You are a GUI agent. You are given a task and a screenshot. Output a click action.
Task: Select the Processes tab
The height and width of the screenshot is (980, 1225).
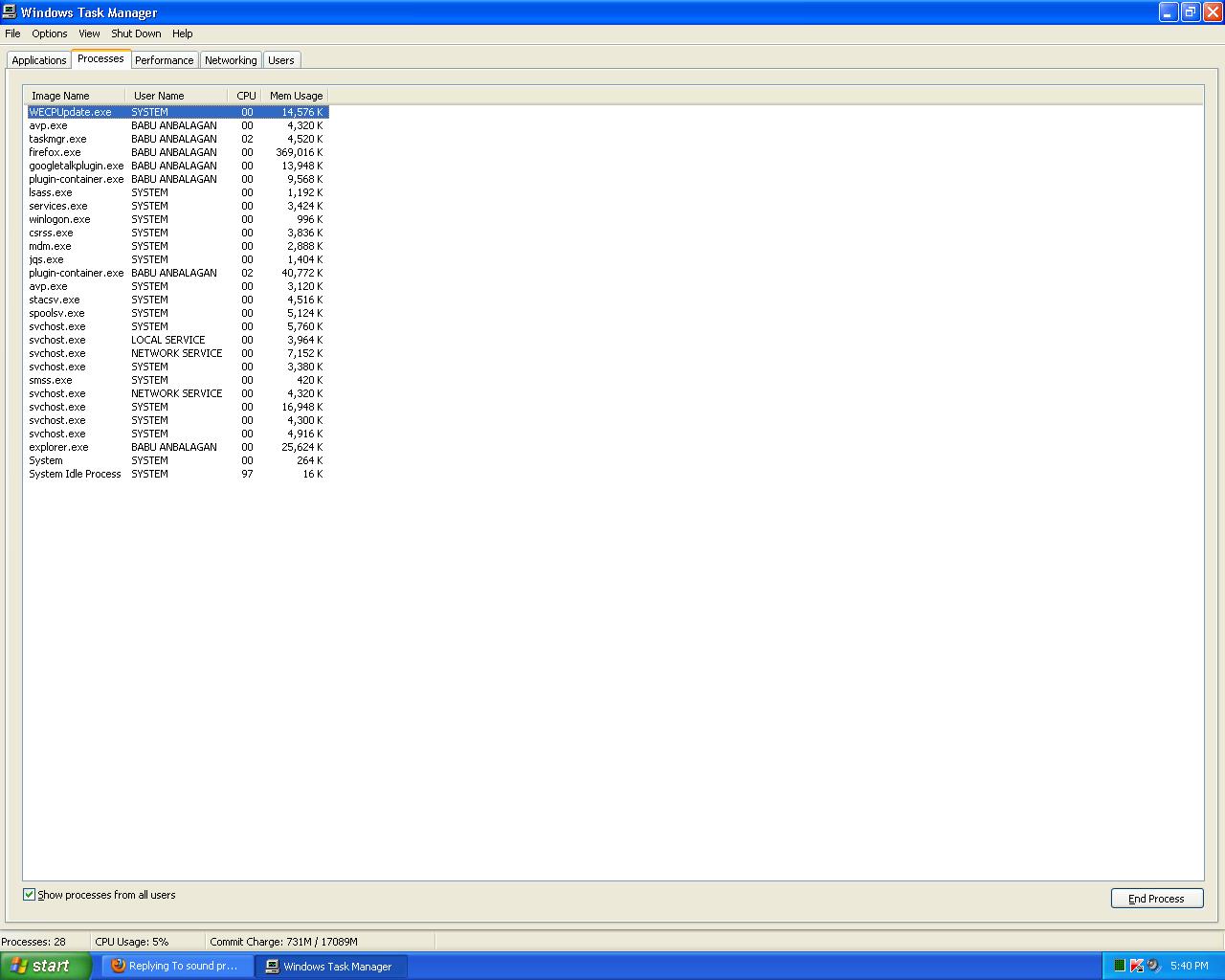(x=100, y=59)
